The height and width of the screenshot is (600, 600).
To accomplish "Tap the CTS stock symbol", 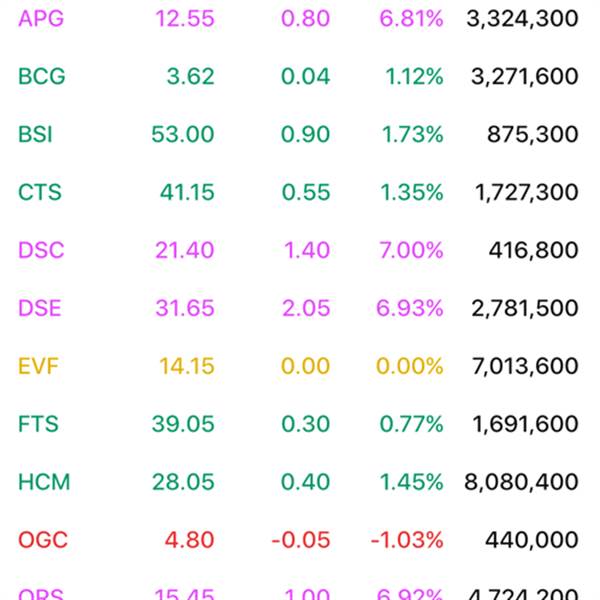I will [x=40, y=192].
